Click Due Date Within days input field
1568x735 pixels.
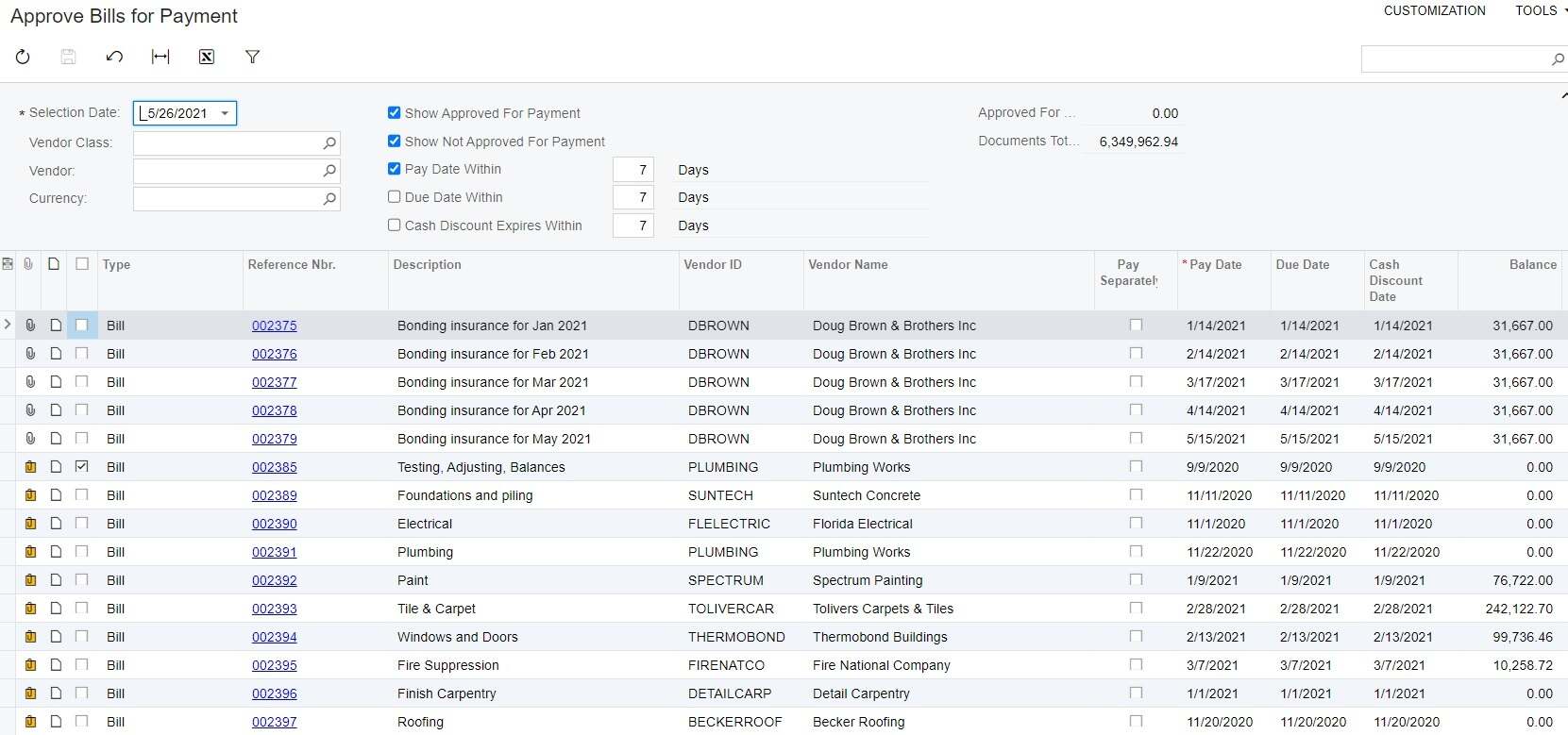(x=633, y=197)
